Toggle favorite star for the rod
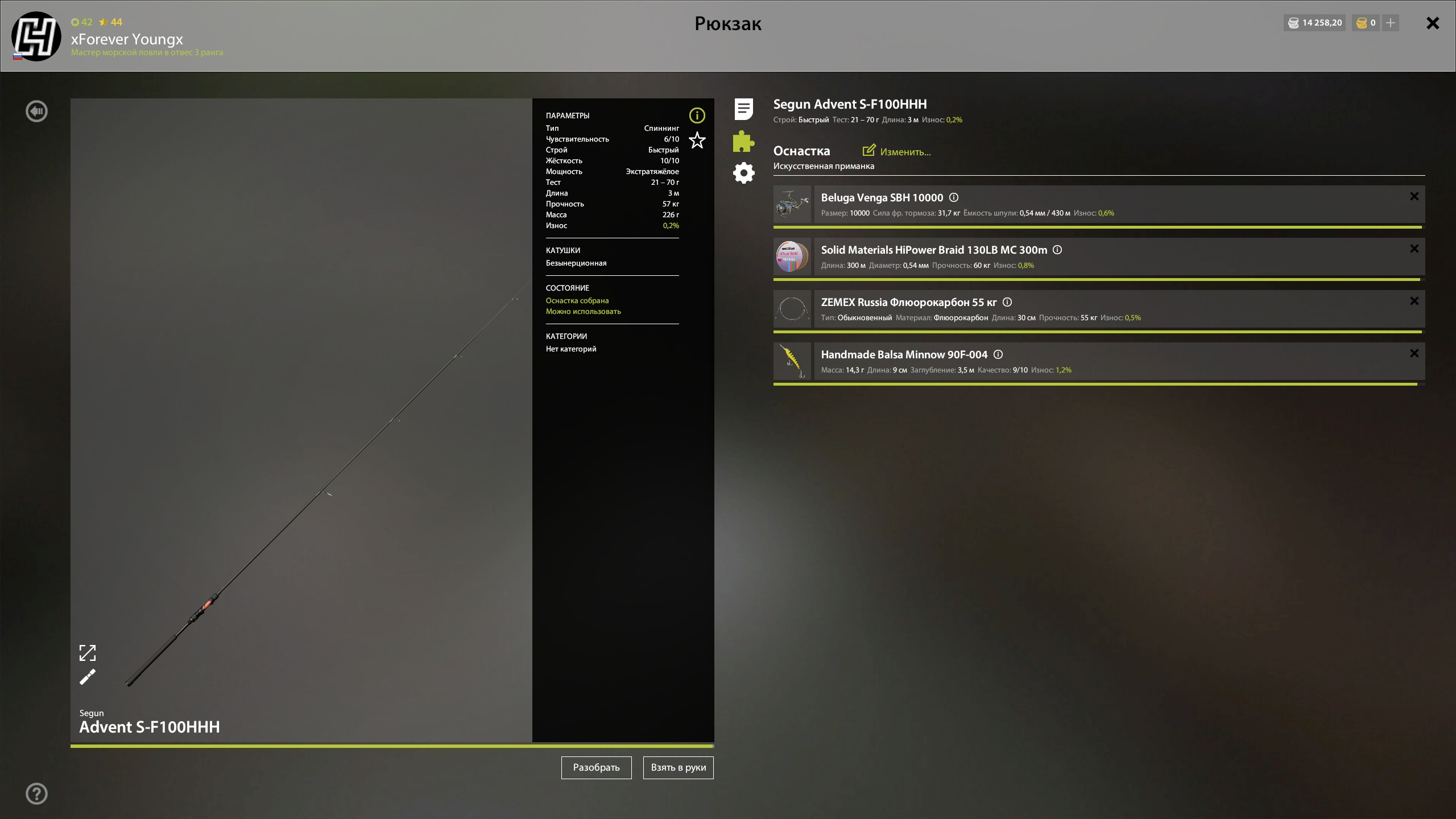Image resolution: width=1456 pixels, height=819 pixels. (697, 140)
